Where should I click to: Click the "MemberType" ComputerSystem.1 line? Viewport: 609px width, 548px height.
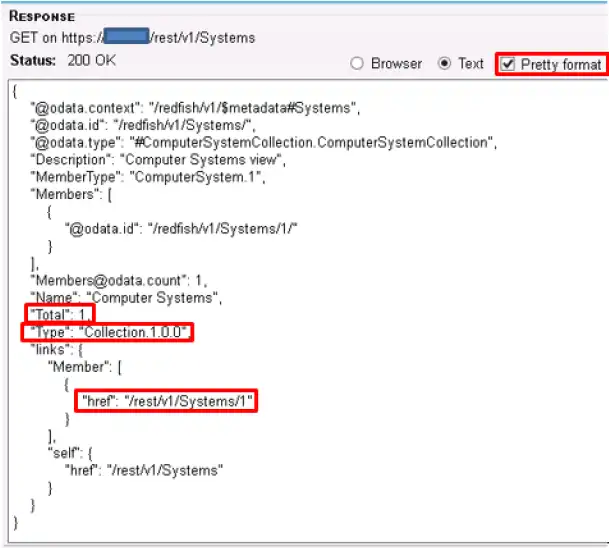[148, 177]
